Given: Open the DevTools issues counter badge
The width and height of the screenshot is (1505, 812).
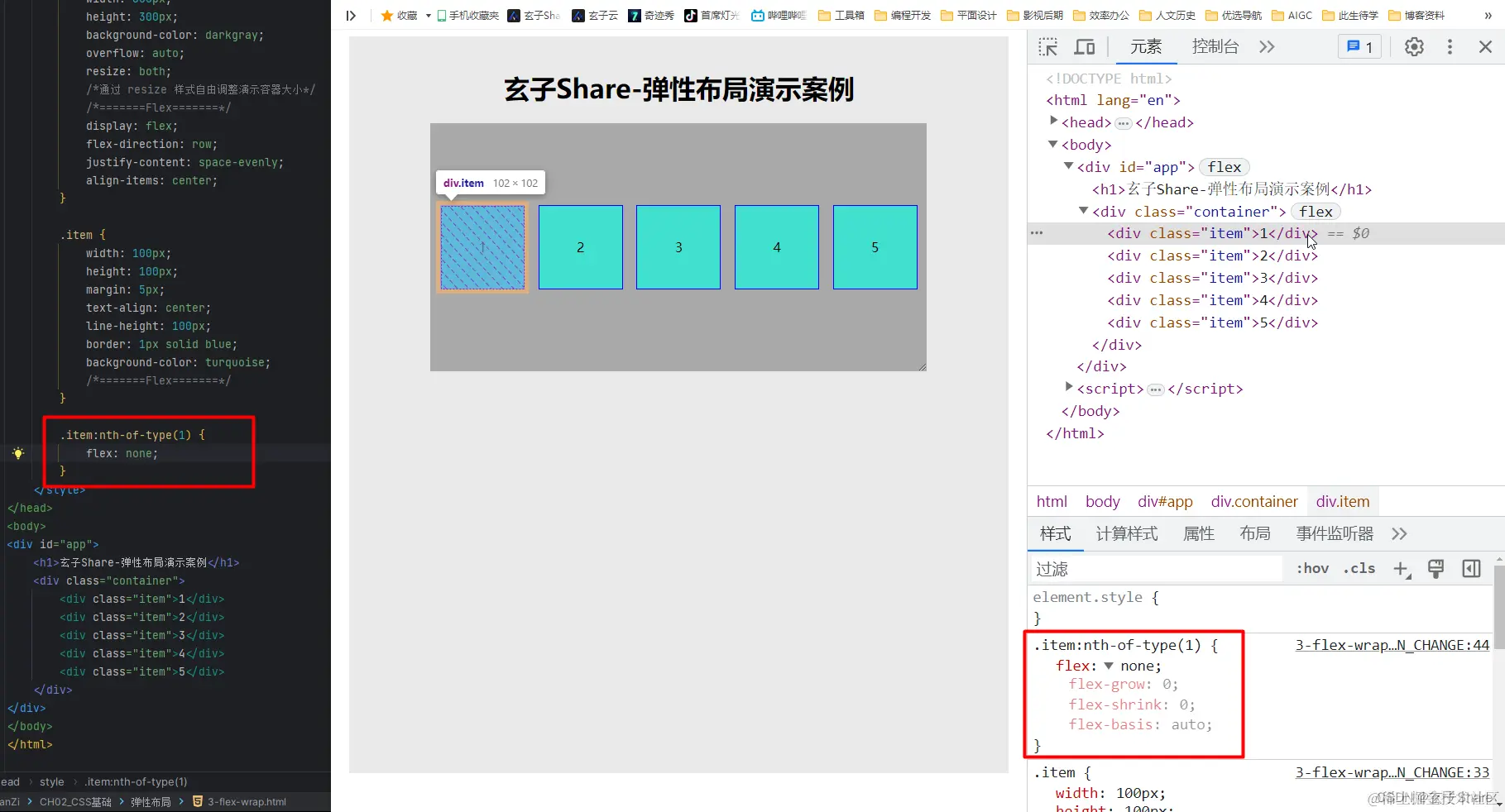Looking at the screenshot, I should point(1359,47).
